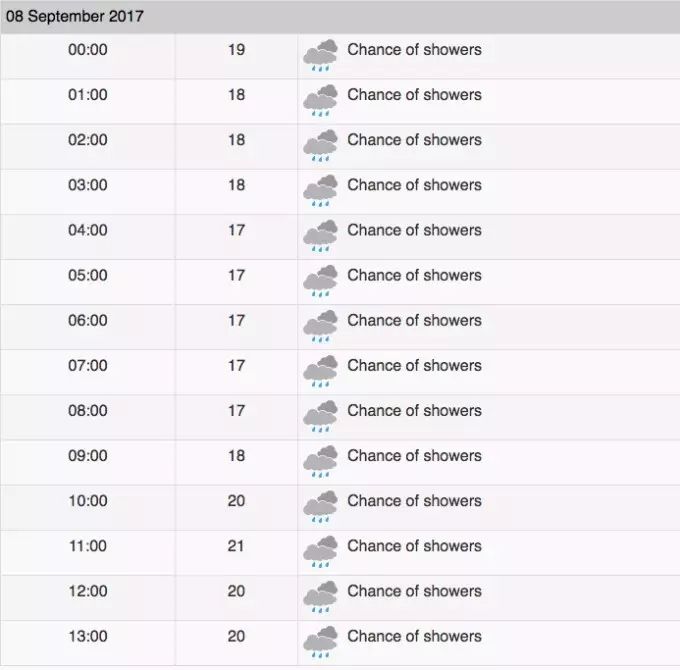Click temperature 21 in the 11:00 row
This screenshot has width=680, height=670.
(x=236, y=546)
